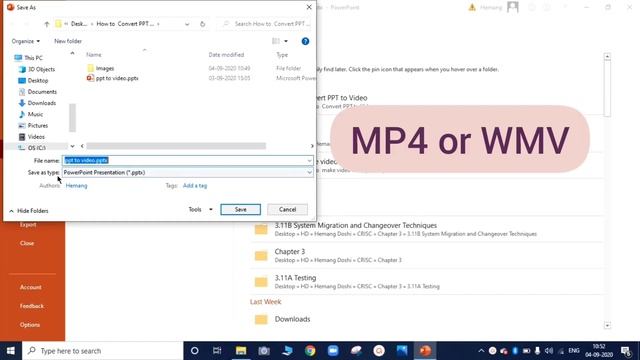Sort files by Type column header
The height and width of the screenshot is (360, 640).
(x=282, y=55)
